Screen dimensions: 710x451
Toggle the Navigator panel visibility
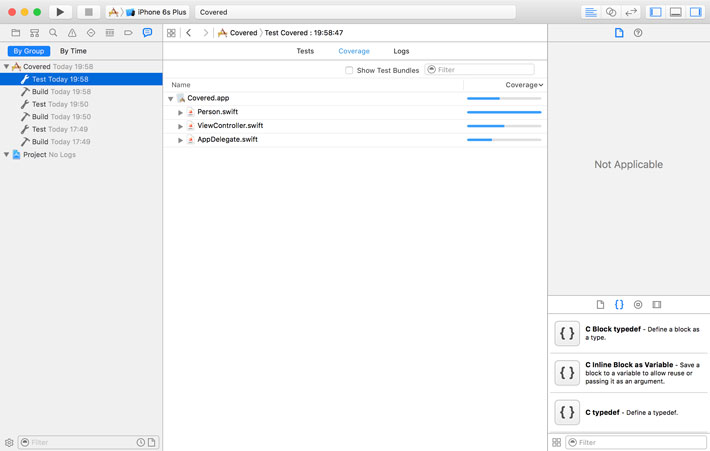coord(655,12)
